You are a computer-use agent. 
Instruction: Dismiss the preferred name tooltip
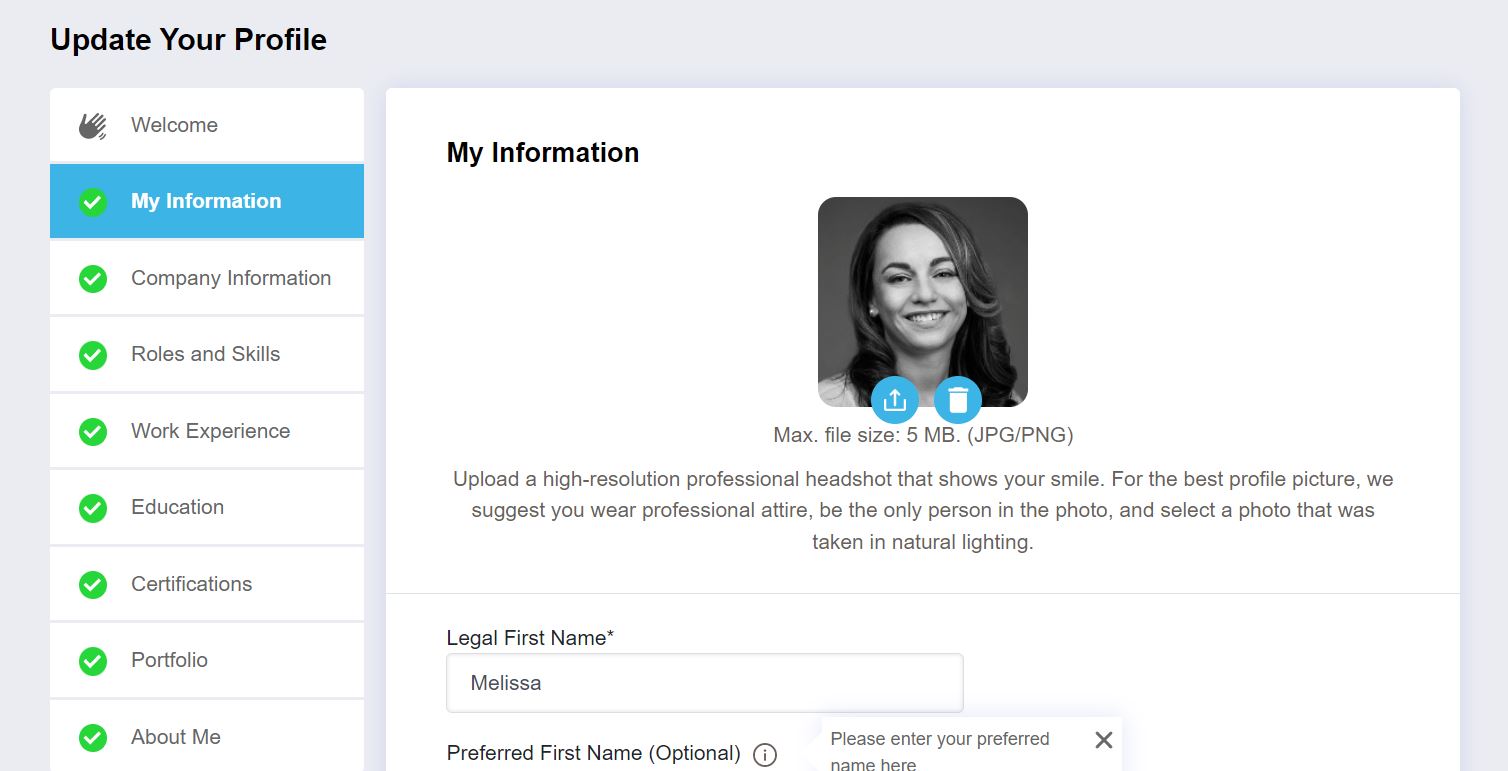1103,740
